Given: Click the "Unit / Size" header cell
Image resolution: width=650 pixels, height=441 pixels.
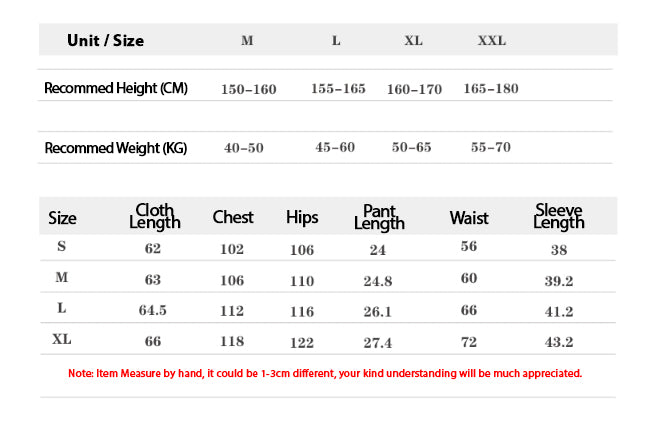Looking at the screenshot, I should 105,41.
